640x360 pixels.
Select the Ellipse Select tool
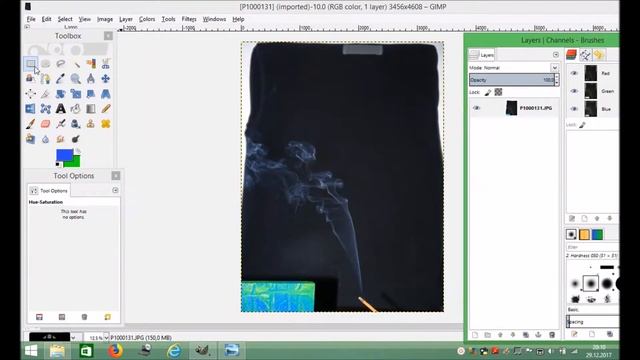pos(46,64)
